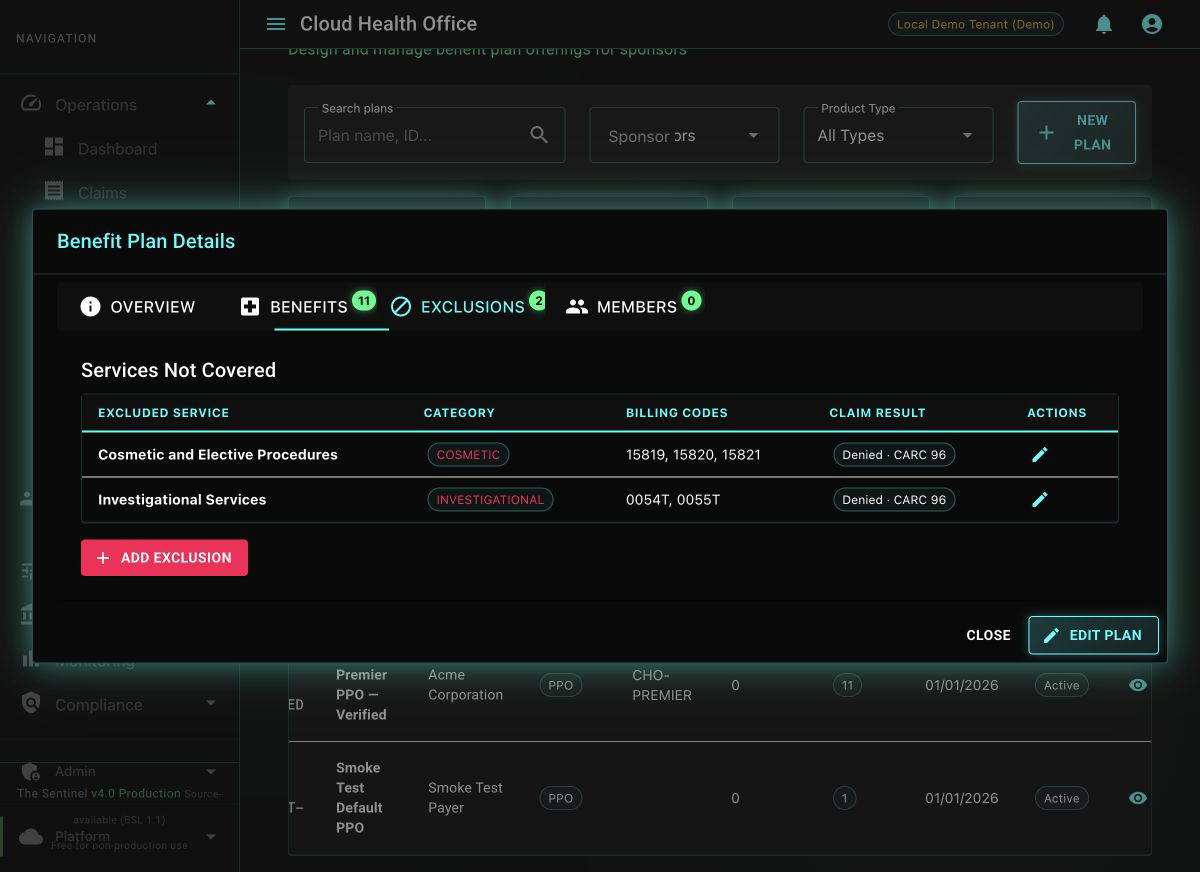Viewport: 1200px width, 872px height.
Task: Click the PPO chip in Acme Corporation row
Action: tap(561, 685)
